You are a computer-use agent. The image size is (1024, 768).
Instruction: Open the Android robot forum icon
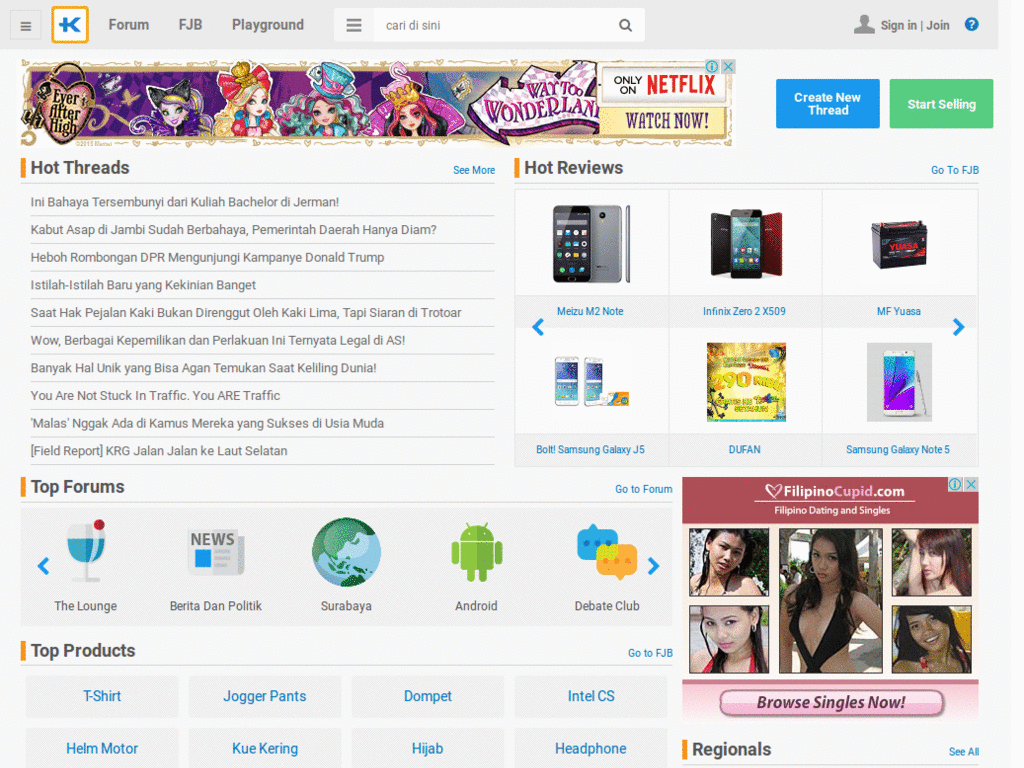(477, 552)
